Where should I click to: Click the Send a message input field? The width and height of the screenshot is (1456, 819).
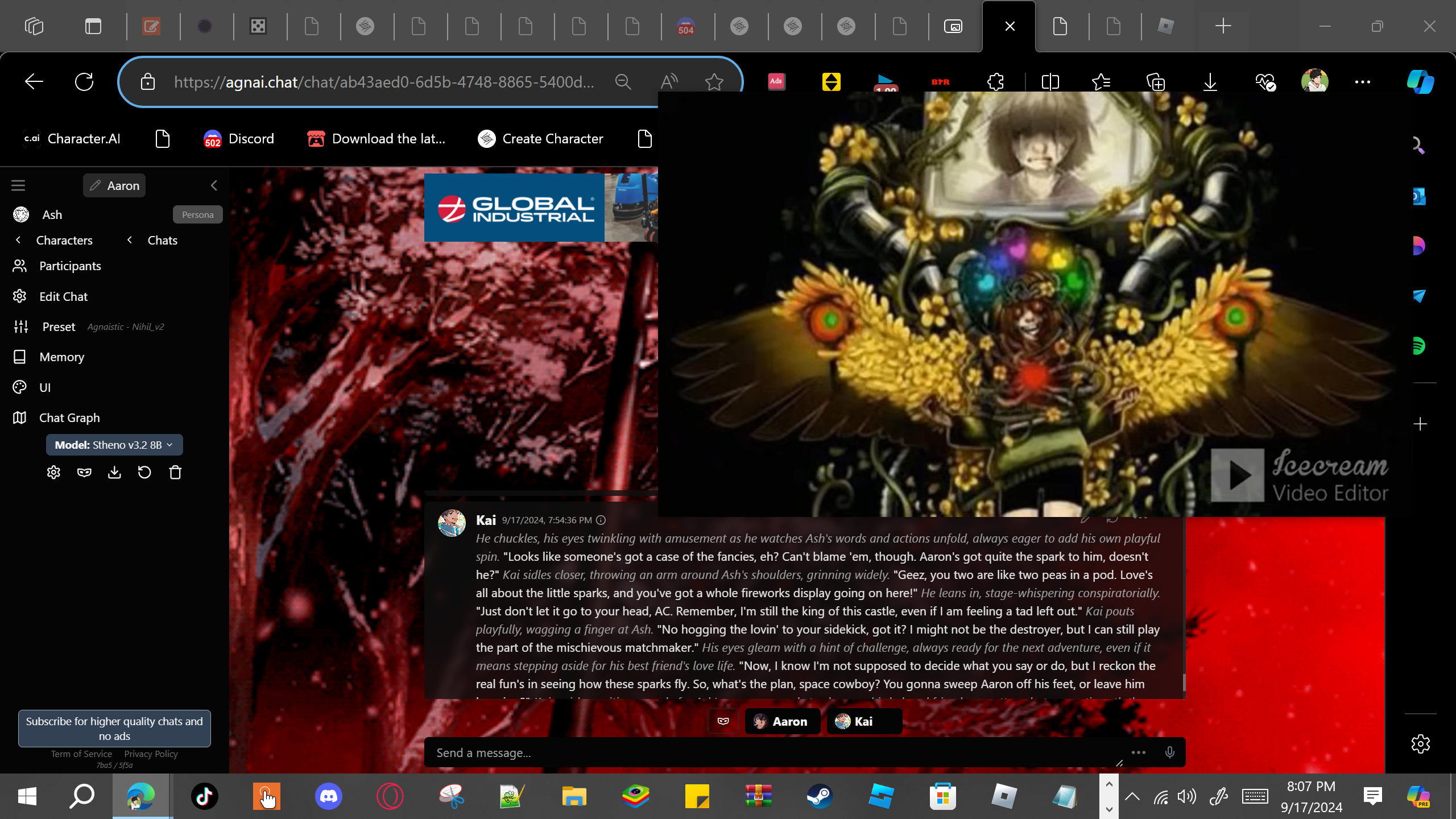(x=768, y=752)
